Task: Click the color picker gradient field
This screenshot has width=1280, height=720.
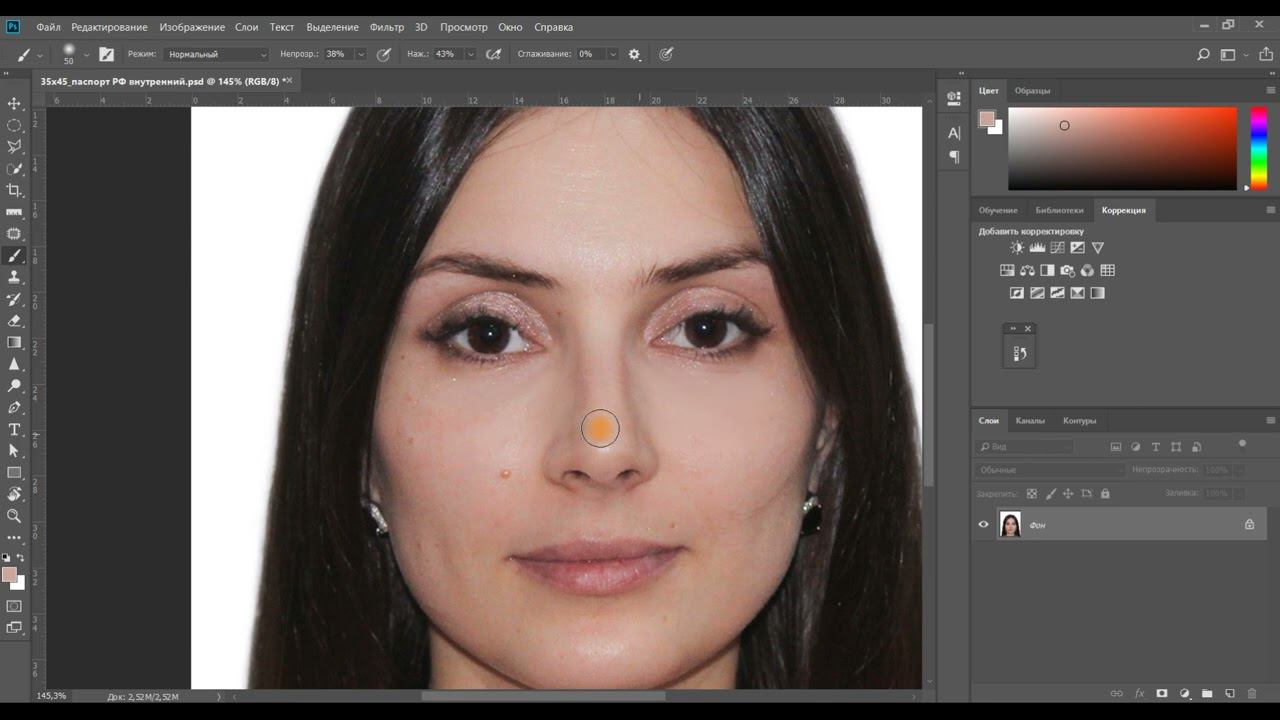Action: [1122, 148]
